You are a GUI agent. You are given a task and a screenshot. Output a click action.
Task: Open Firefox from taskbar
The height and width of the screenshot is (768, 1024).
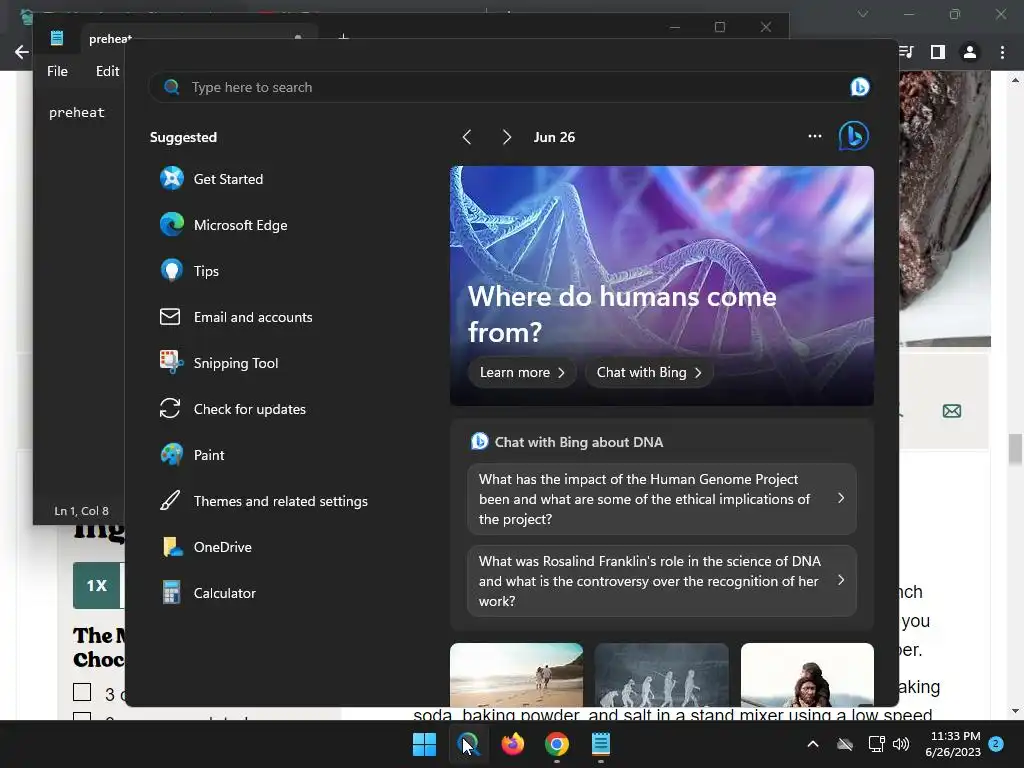pos(513,744)
